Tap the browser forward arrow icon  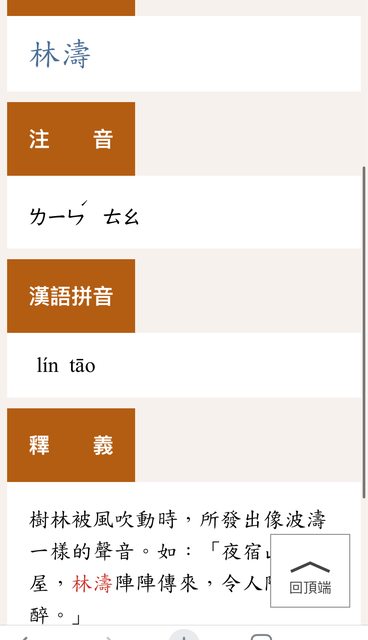click(x=109, y=638)
